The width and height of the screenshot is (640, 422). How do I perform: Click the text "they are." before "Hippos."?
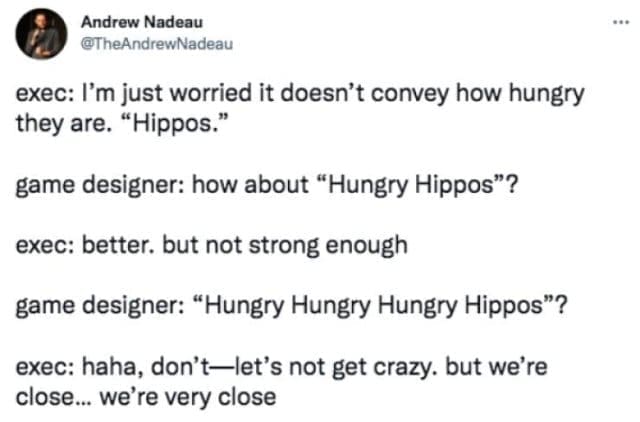click(50, 124)
